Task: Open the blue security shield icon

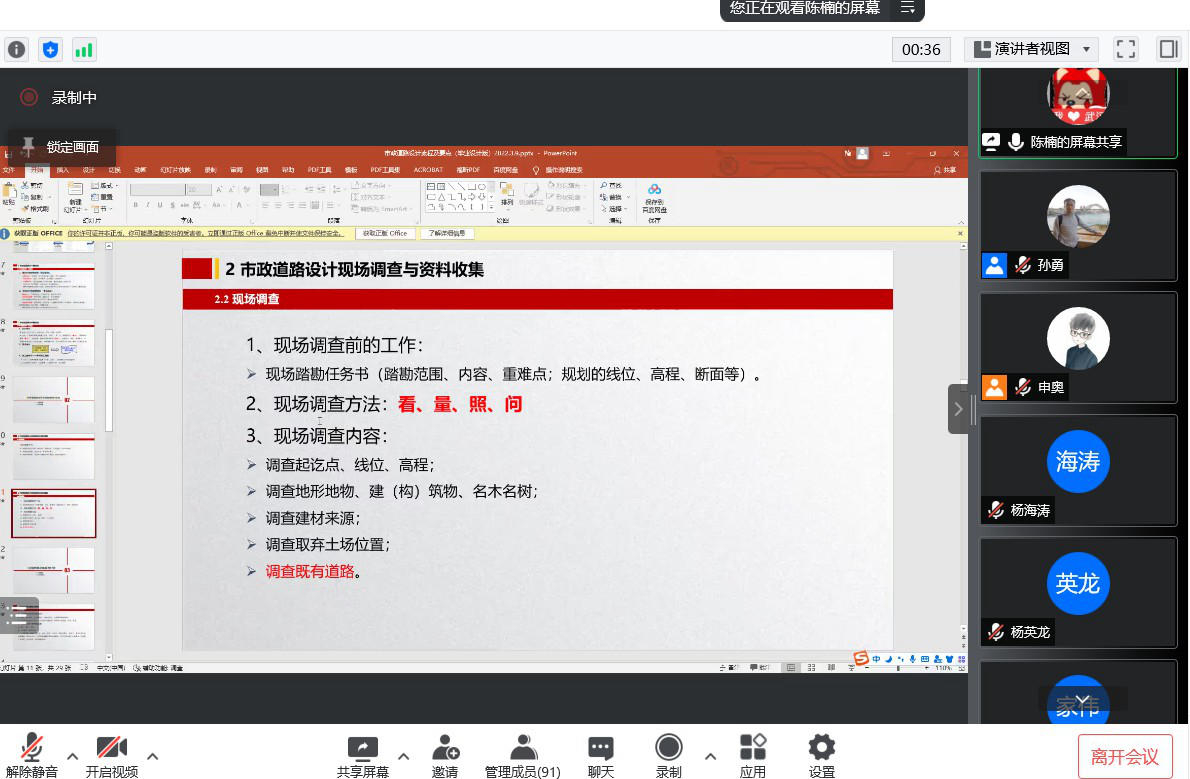Action: pyautogui.click(x=50, y=49)
